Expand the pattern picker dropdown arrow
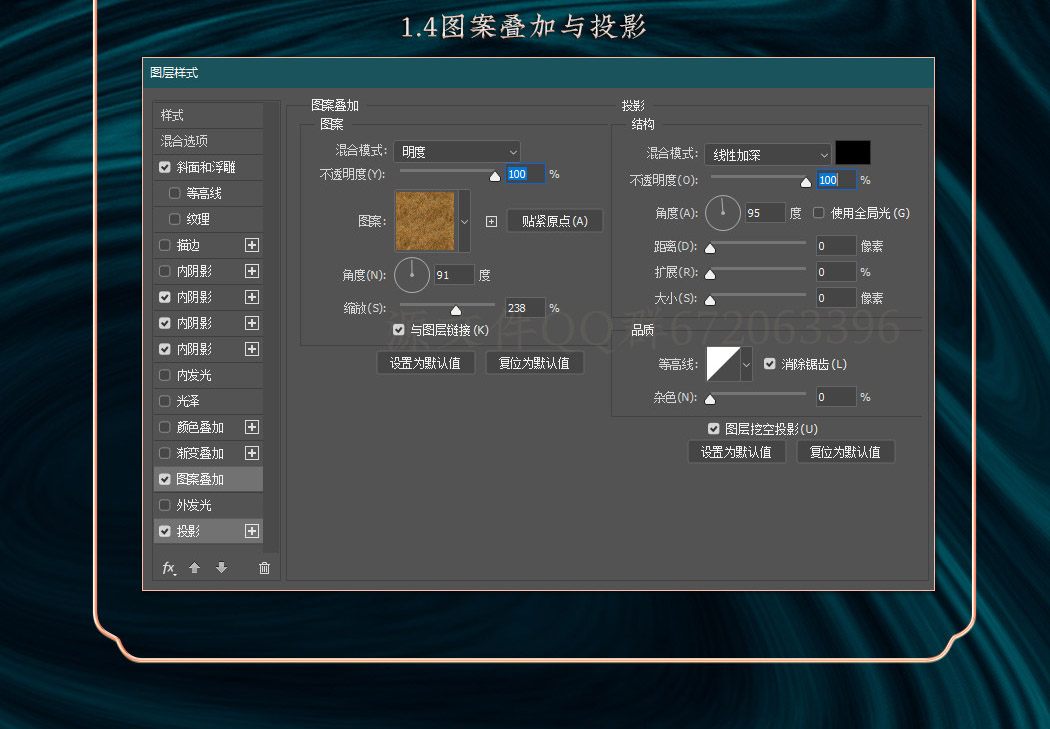The width and height of the screenshot is (1050, 729). tap(464, 222)
